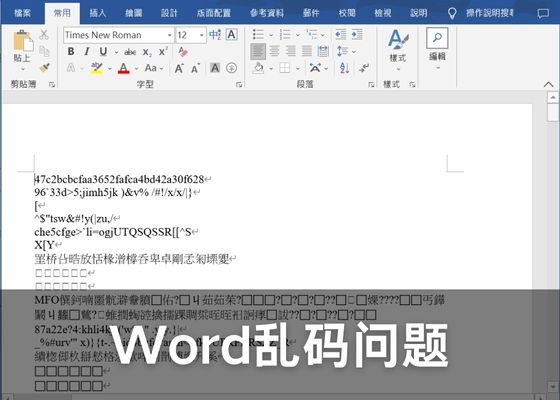Screen dimensions: 560x400
Task: Toggle show paragraph marks
Action: (364, 68)
